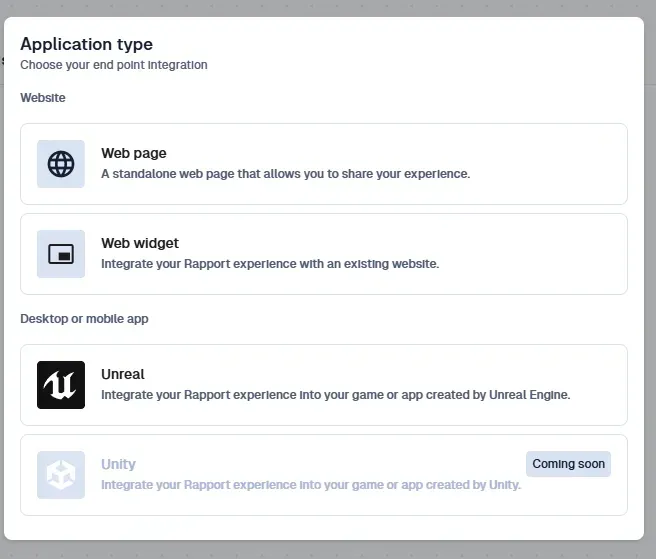Click the existing website integration description
This screenshot has height=559, width=656.
(270, 264)
